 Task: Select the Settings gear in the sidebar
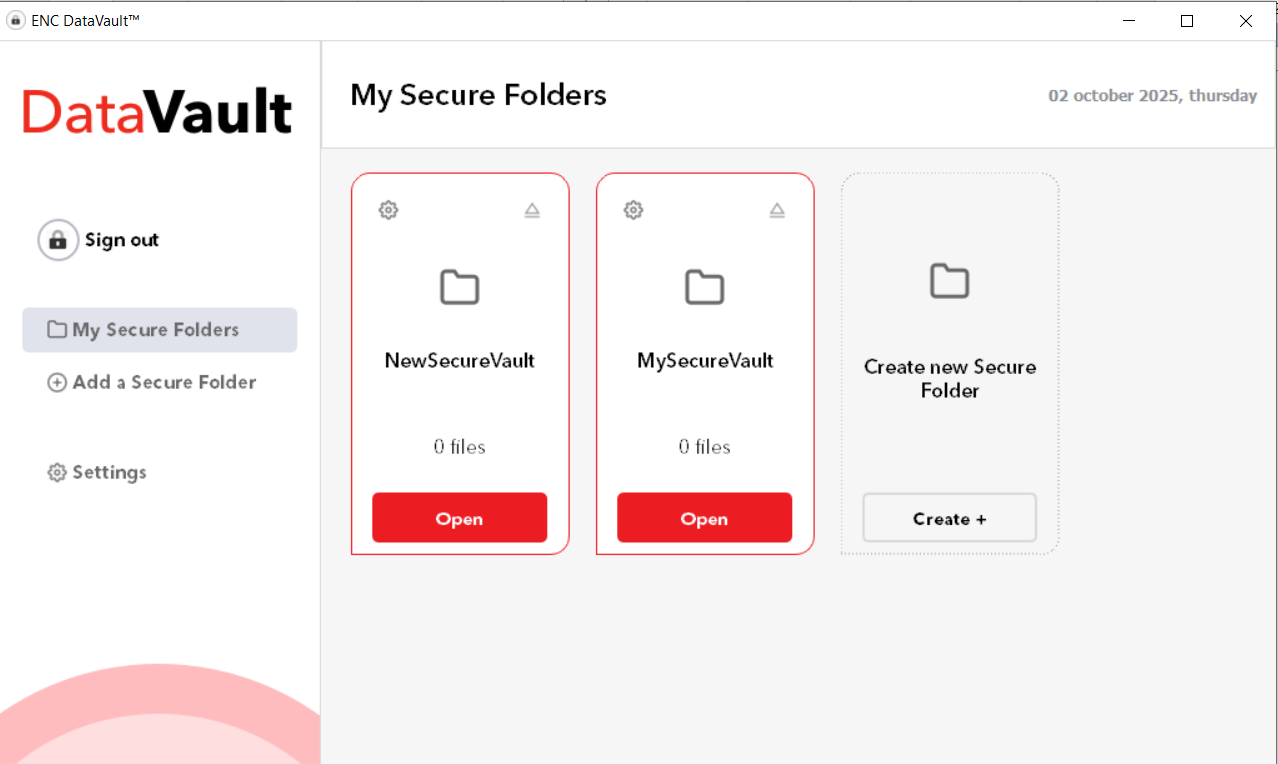[x=56, y=471]
